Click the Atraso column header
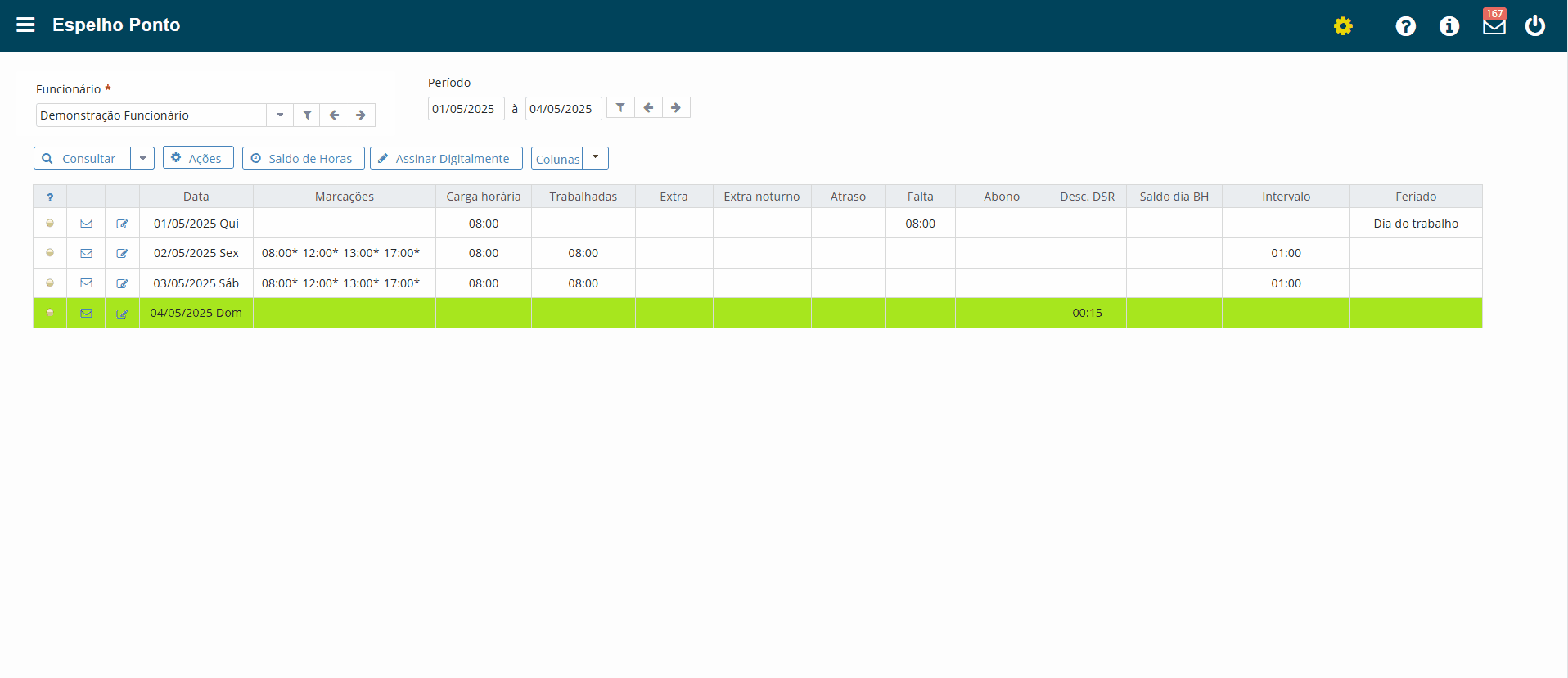The width and height of the screenshot is (1568, 678). point(848,197)
